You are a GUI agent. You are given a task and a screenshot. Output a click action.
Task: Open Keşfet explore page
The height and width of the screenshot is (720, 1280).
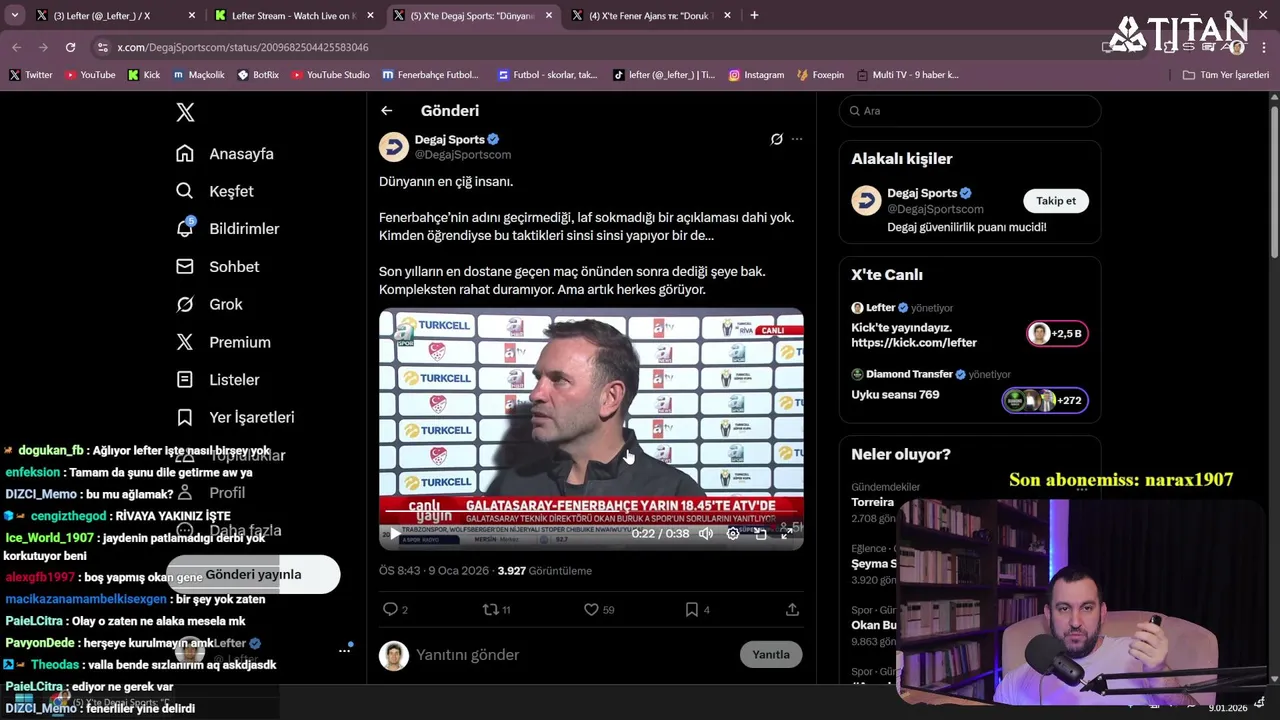(x=215, y=191)
